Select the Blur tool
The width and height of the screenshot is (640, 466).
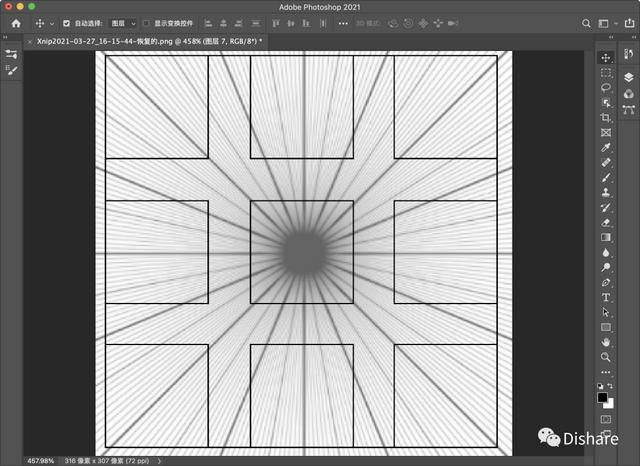coord(606,253)
